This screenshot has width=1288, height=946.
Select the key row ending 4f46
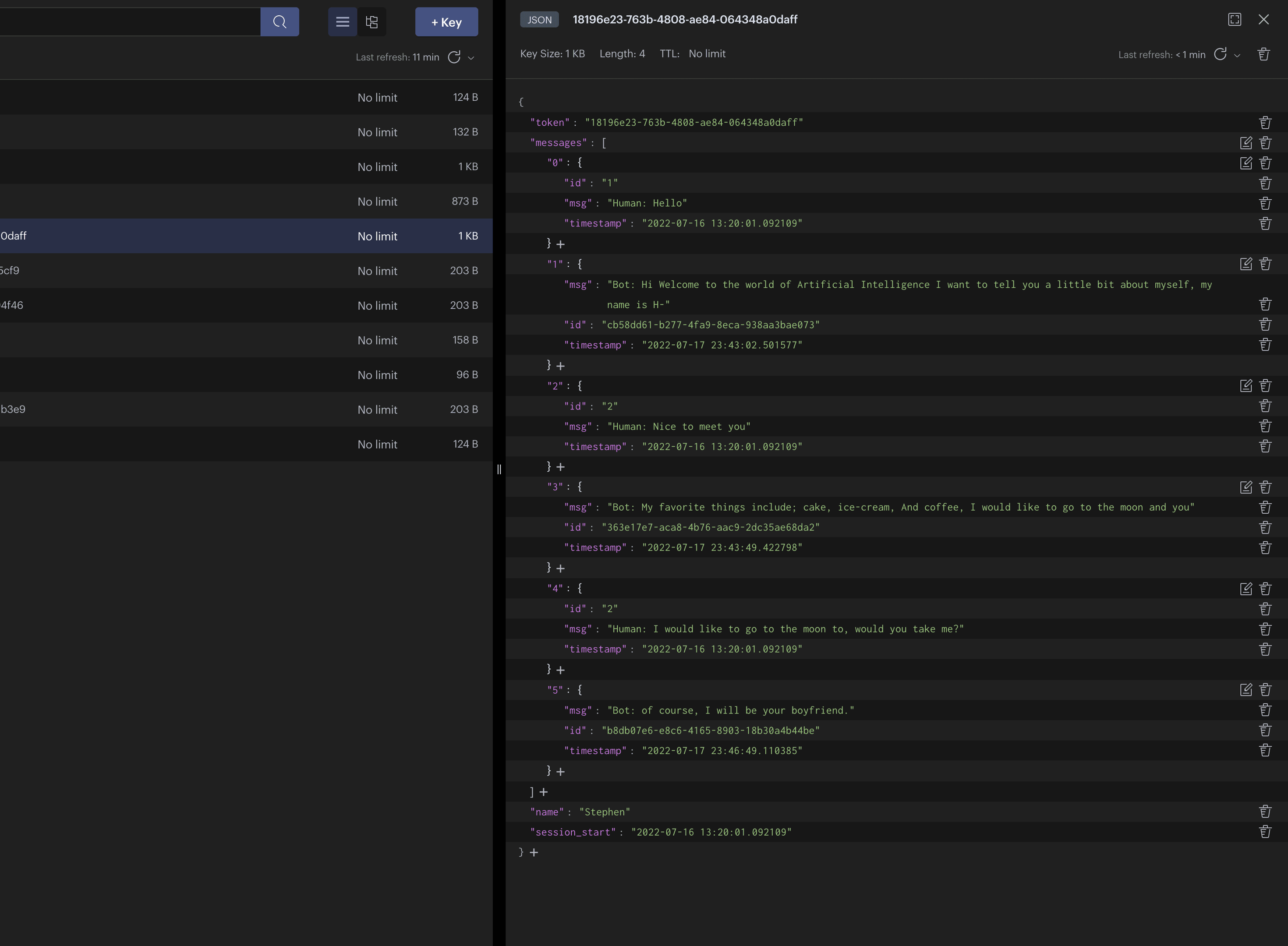coord(246,305)
